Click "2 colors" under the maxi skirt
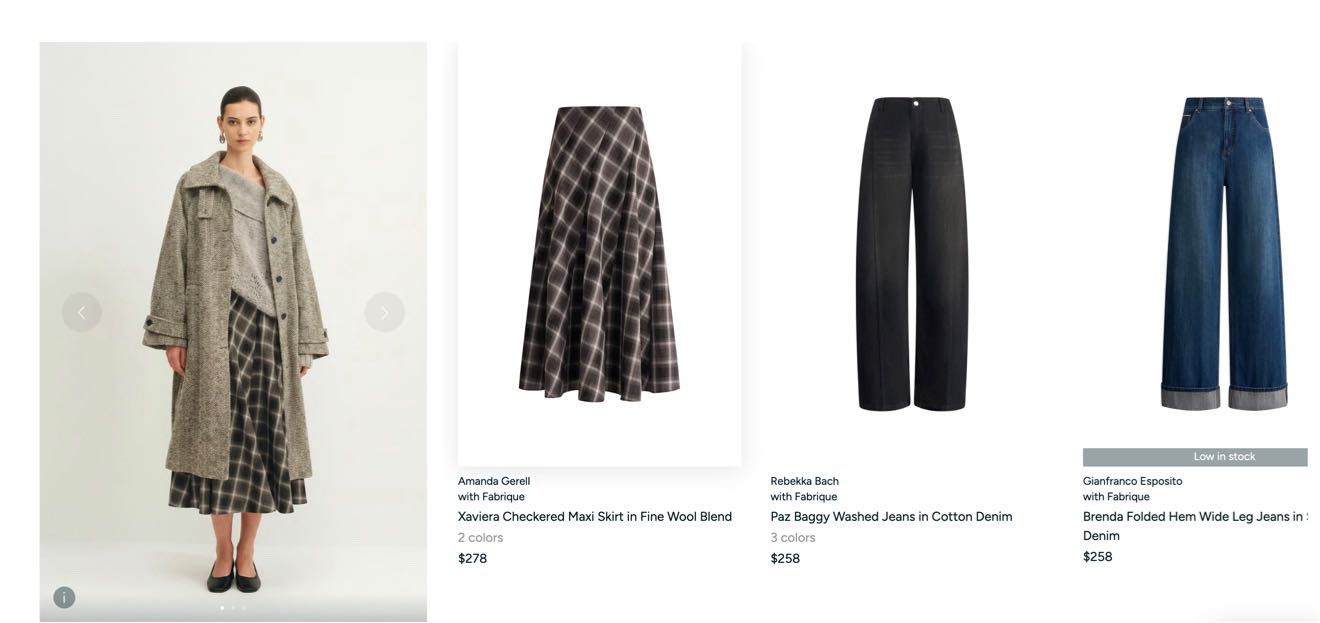The width and height of the screenshot is (1320, 623). click(480, 538)
